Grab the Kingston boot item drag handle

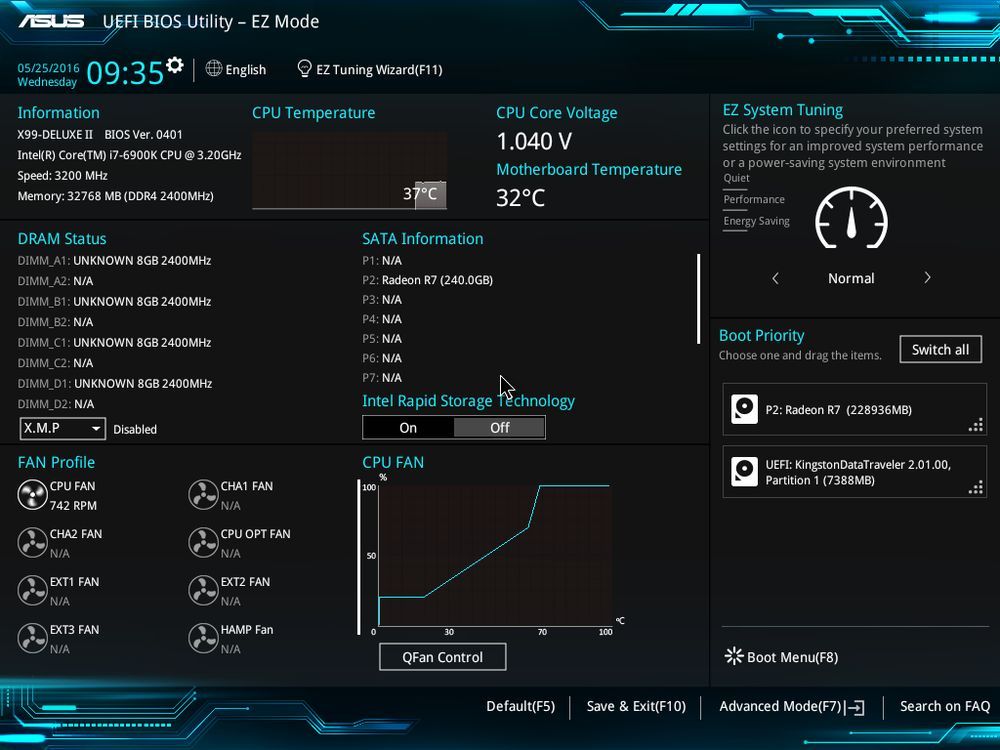click(976, 488)
